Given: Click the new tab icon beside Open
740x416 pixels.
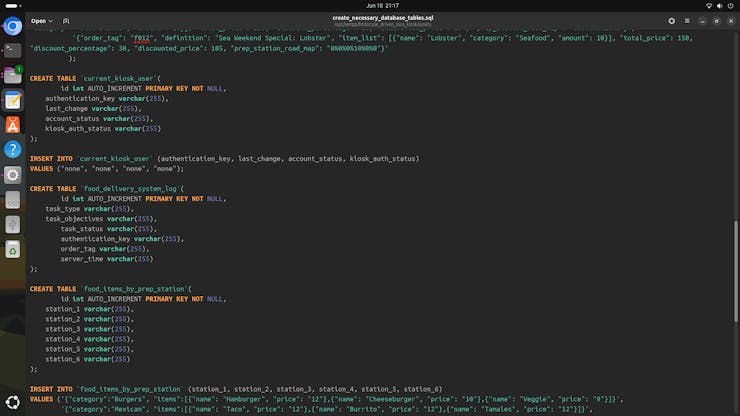Looking at the screenshot, I should click(x=66, y=20).
